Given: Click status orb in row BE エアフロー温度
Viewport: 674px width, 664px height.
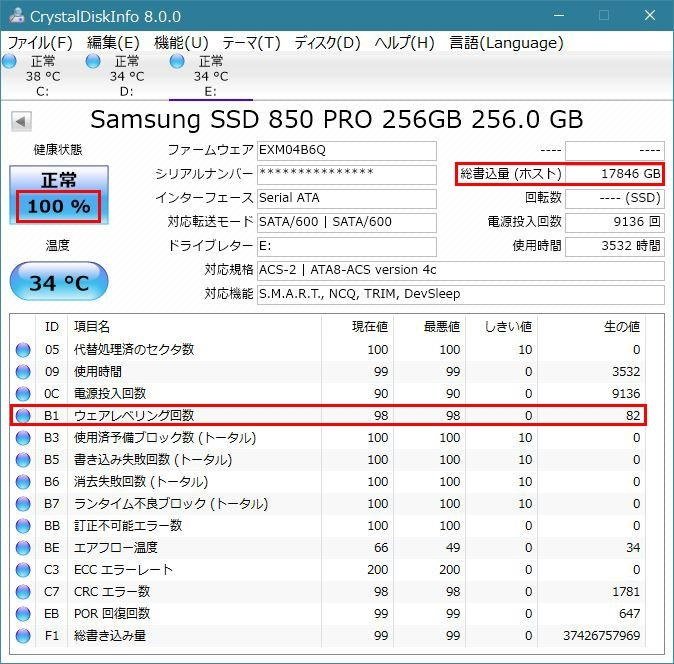Looking at the screenshot, I should click(x=23, y=548).
